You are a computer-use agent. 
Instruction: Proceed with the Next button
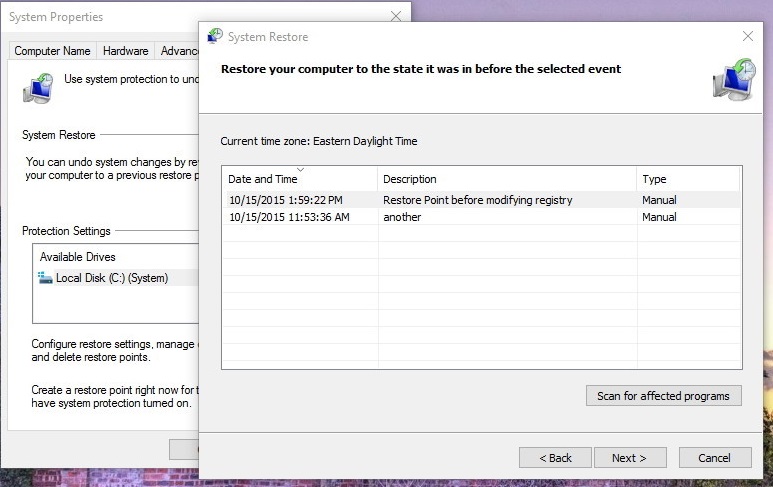(630, 458)
